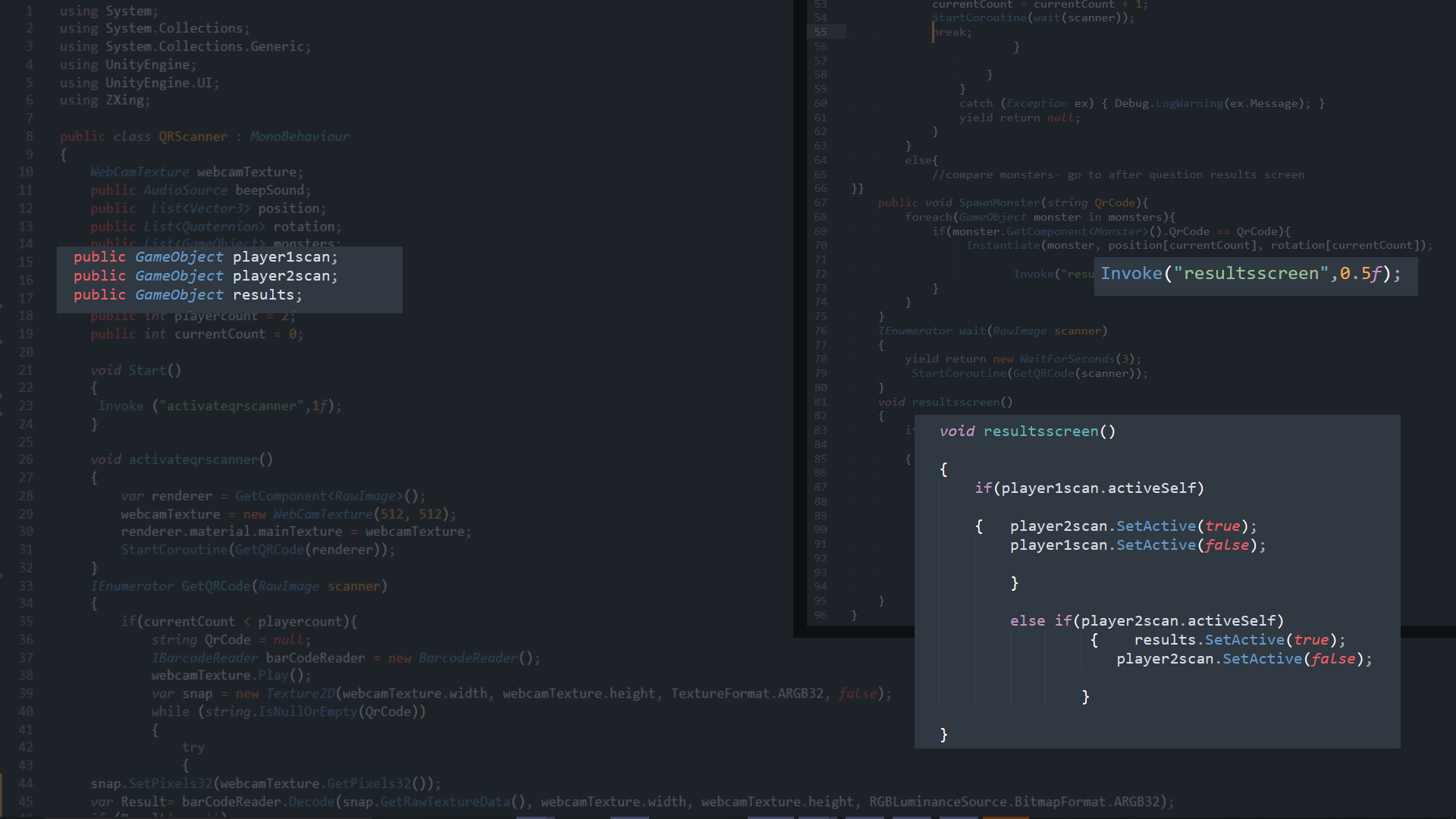Click on 'using UnityEngine.UI;' import line
Screen dimensions: 1456x819
140,83
